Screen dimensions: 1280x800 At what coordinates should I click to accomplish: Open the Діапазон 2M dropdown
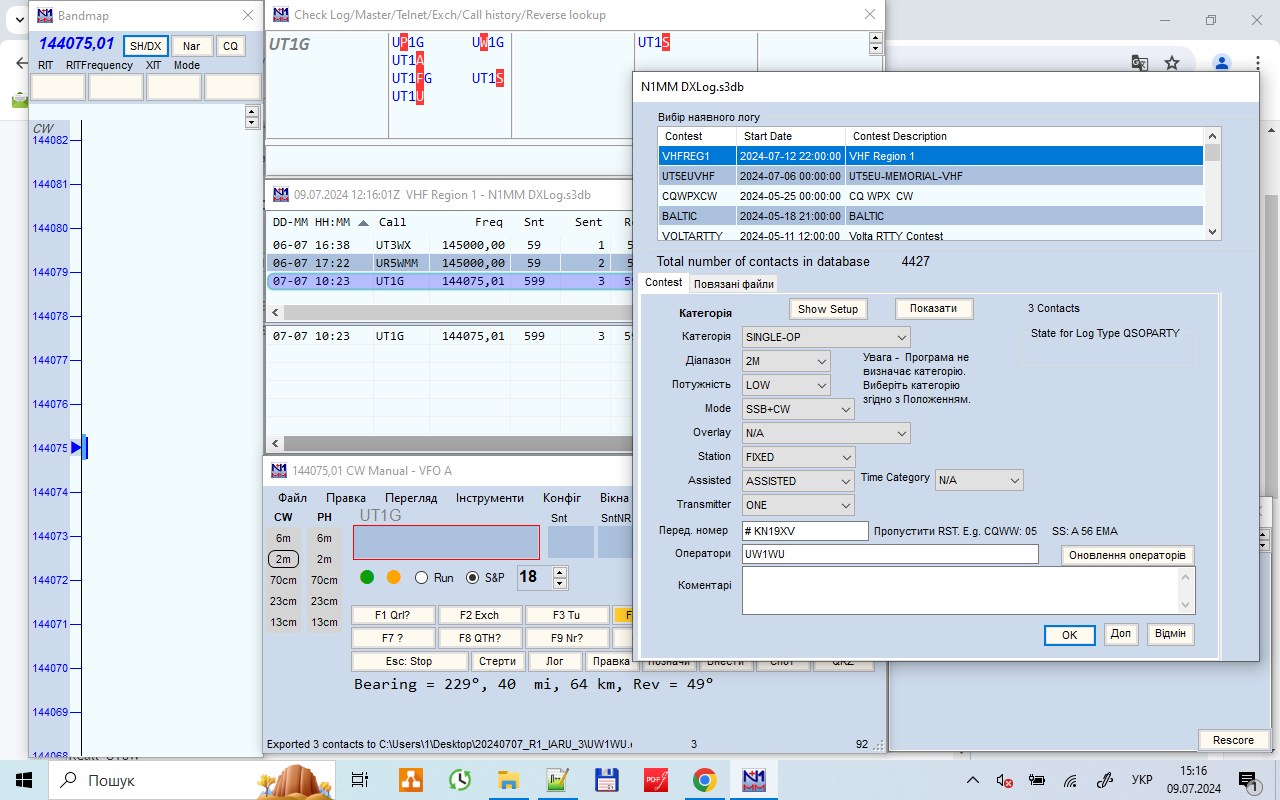786,361
